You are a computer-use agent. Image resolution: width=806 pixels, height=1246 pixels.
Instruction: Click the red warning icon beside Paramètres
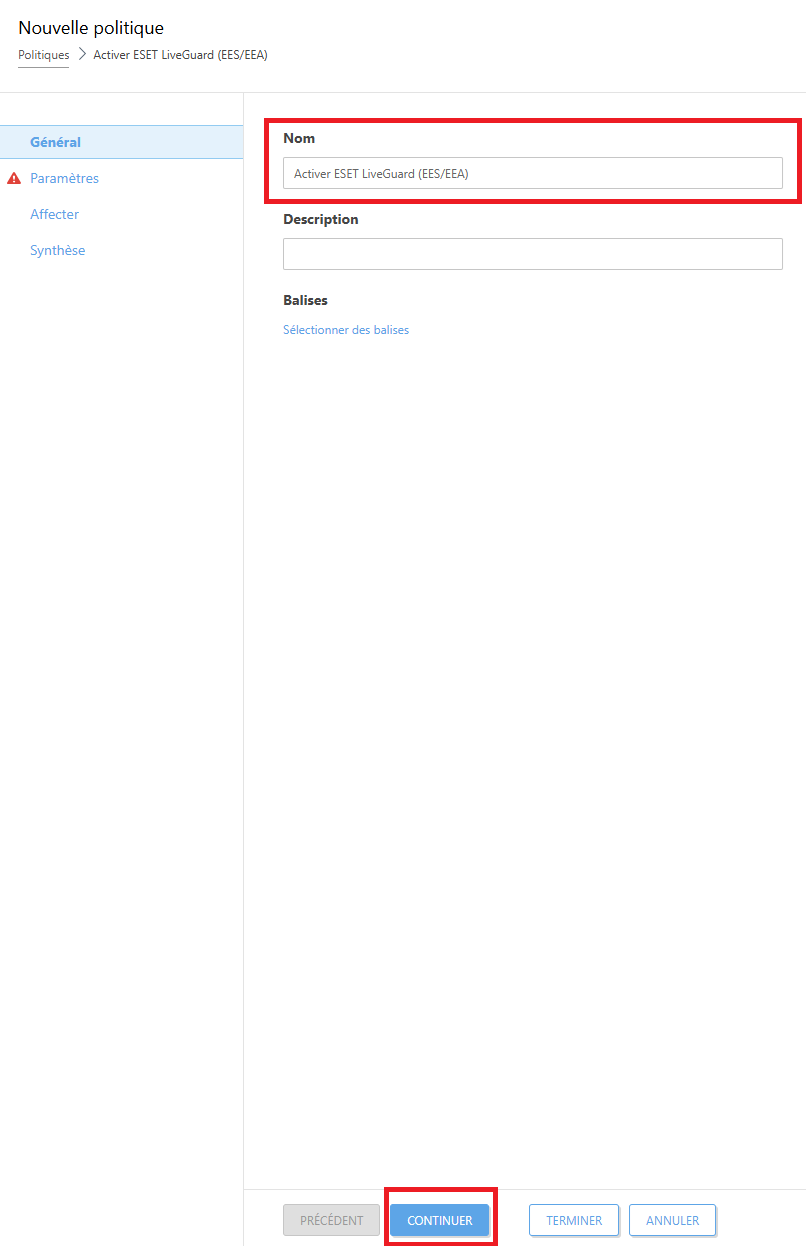14,178
